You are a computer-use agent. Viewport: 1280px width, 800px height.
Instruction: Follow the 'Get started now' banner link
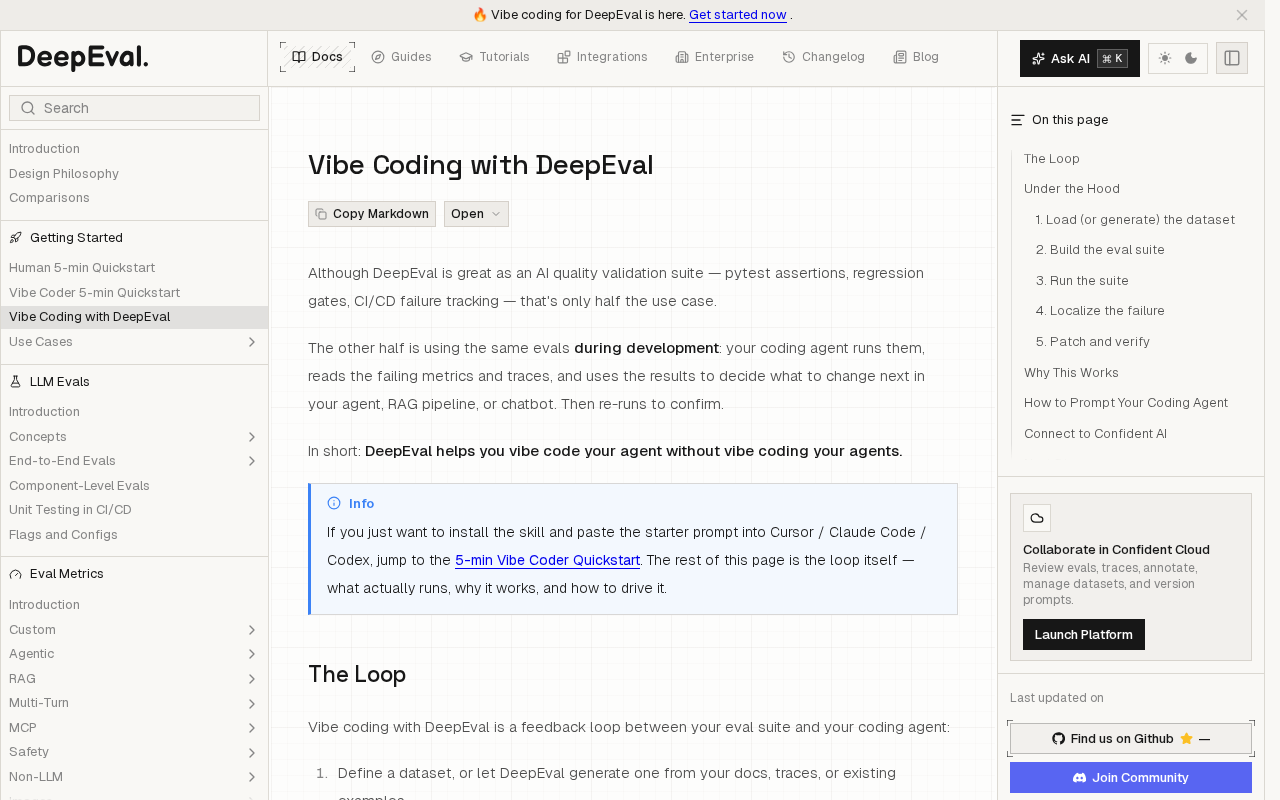[x=738, y=15]
